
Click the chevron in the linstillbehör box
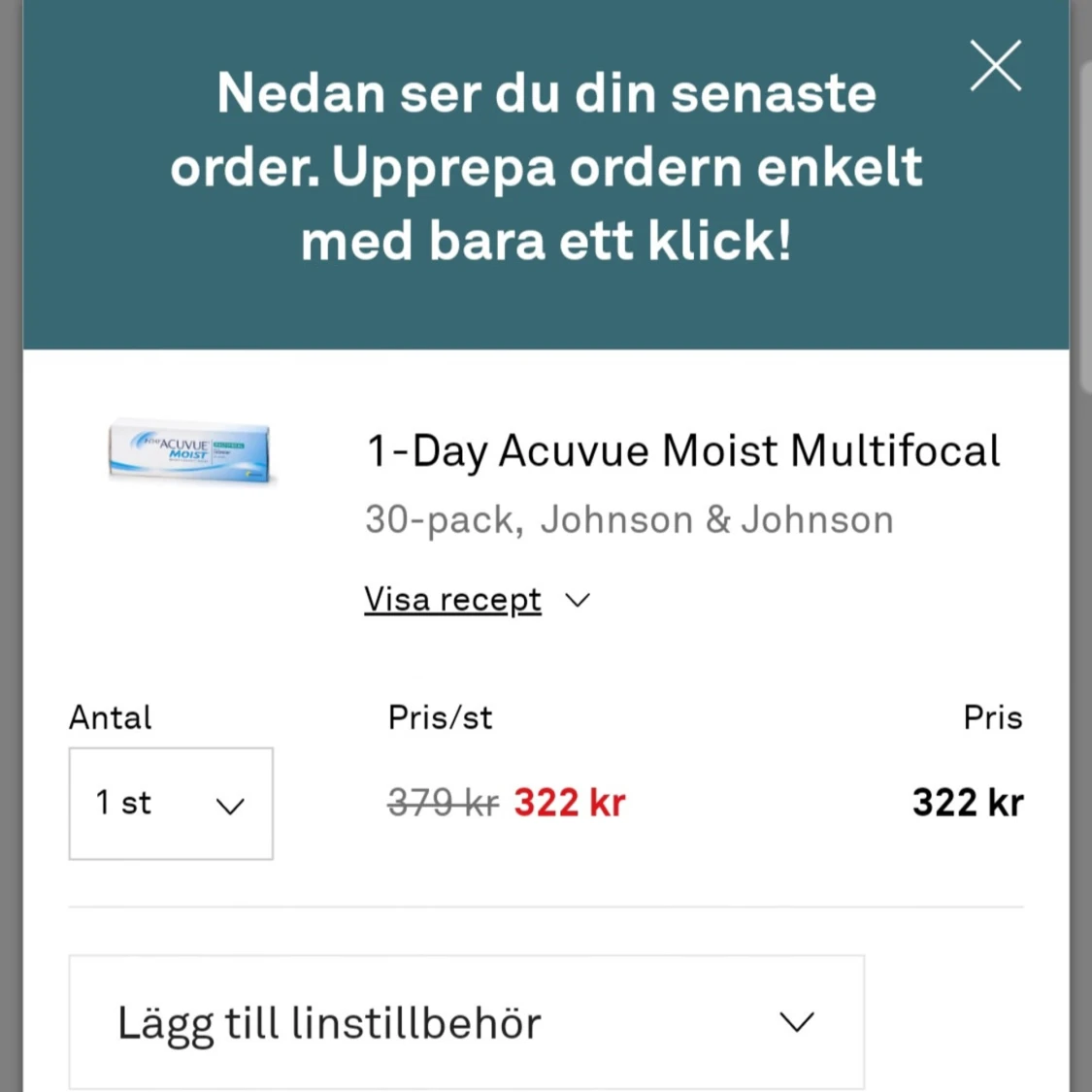click(797, 1022)
